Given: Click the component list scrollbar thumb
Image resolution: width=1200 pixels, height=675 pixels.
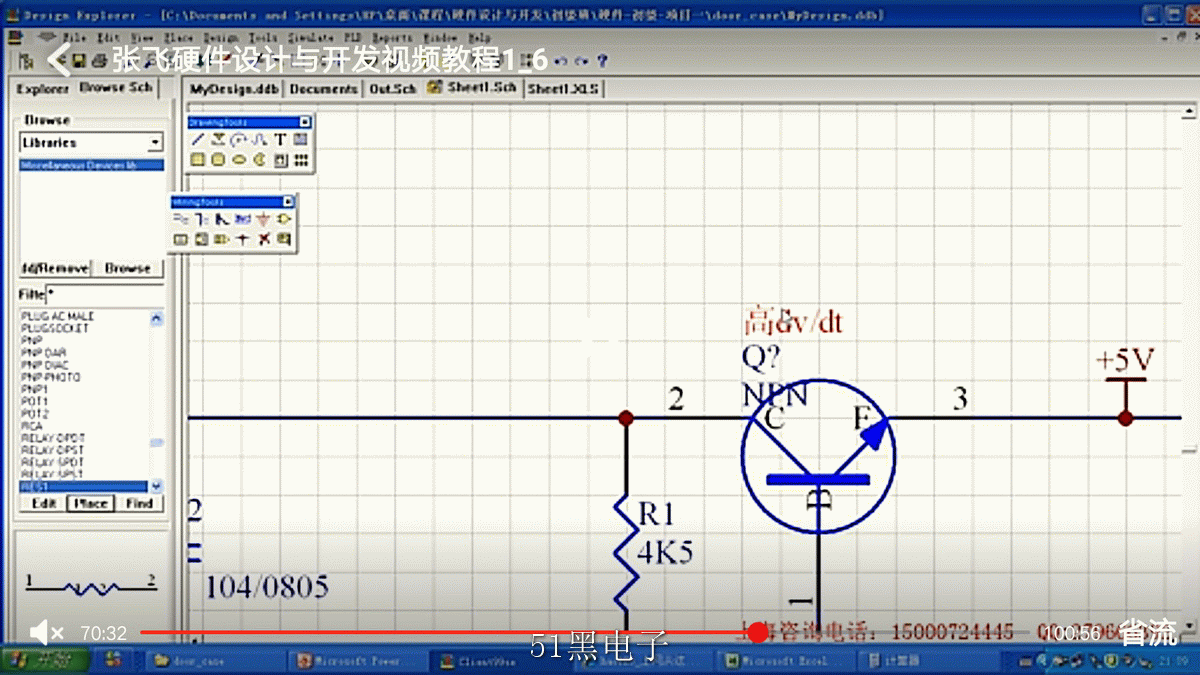Looking at the screenshot, I should (x=156, y=443).
